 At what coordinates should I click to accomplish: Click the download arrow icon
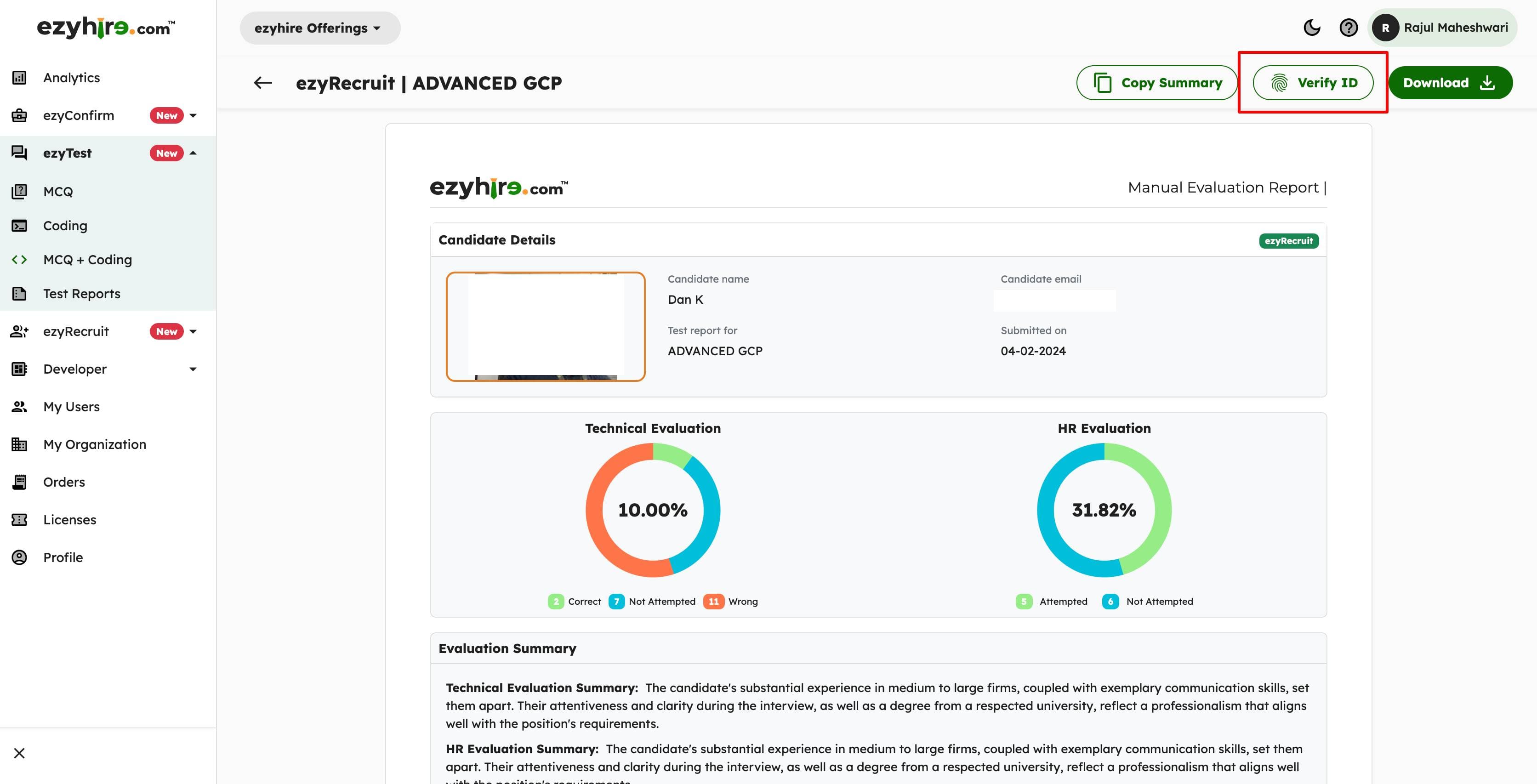1487,82
